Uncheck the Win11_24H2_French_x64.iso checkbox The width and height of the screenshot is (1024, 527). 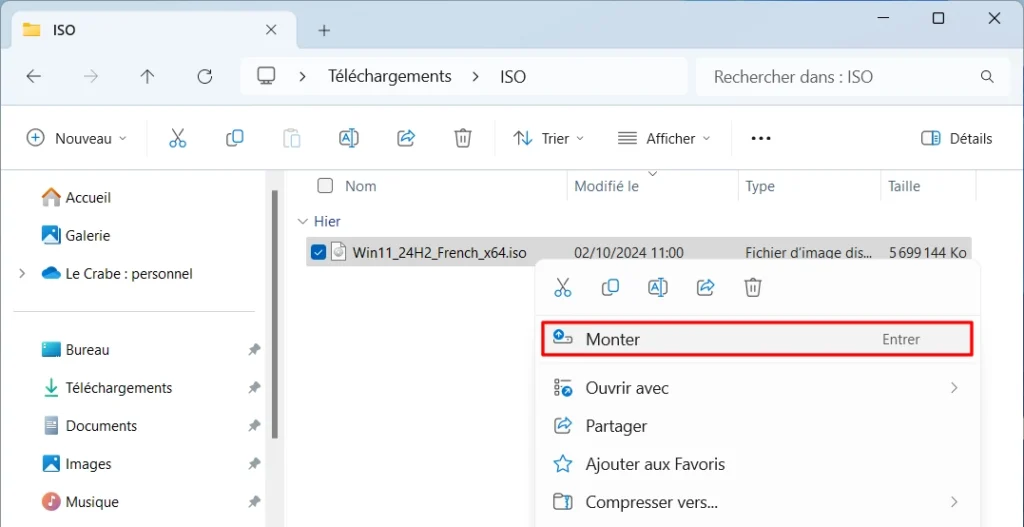click(318, 252)
